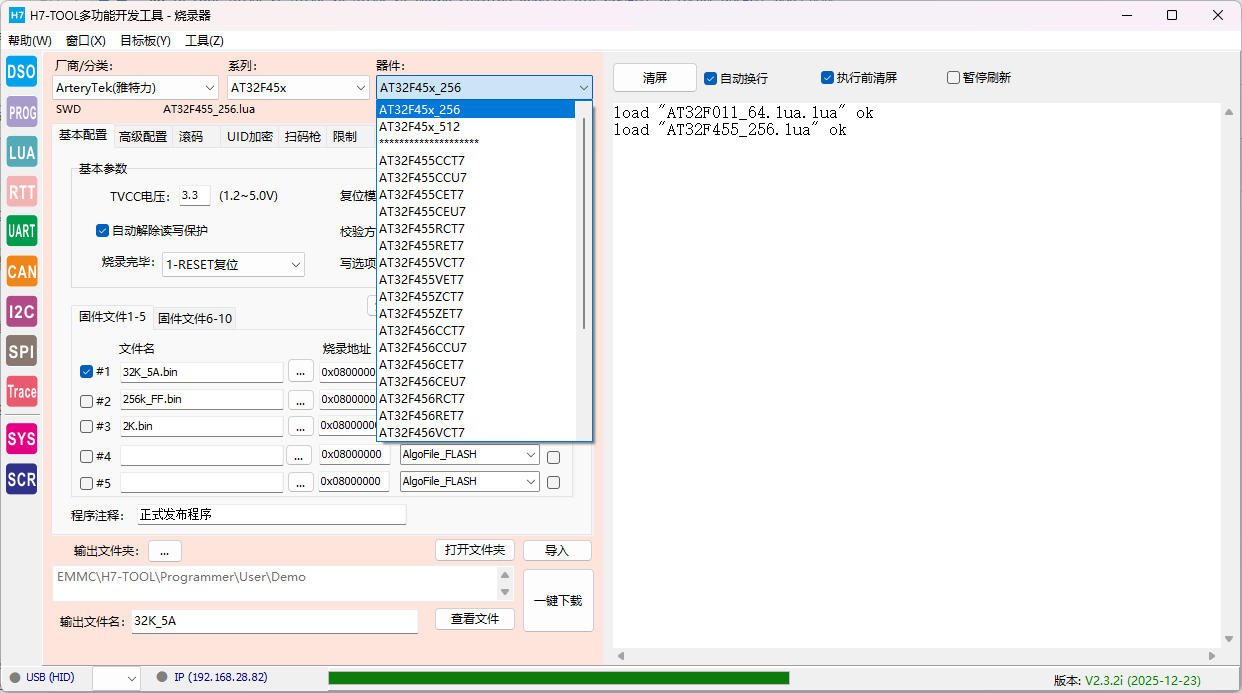Click the 一键下载 button
The image size is (1242, 693).
[558, 601]
